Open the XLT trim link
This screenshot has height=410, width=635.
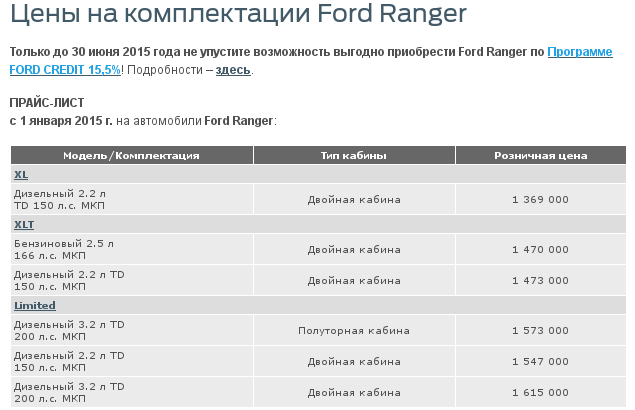[24, 224]
